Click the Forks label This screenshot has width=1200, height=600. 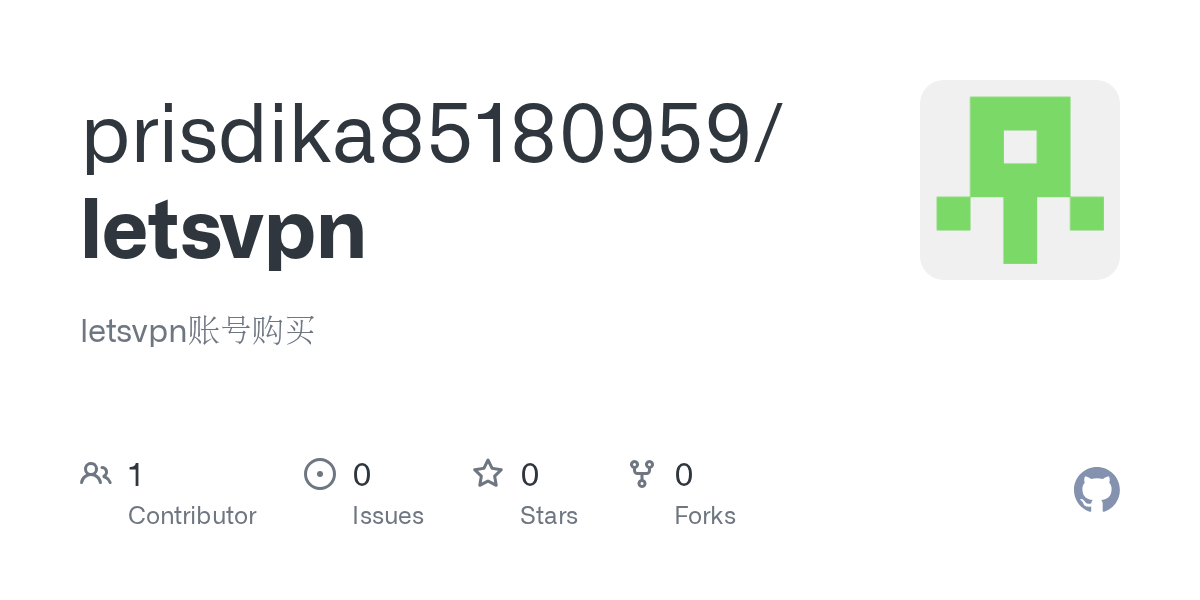tap(705, 516)
